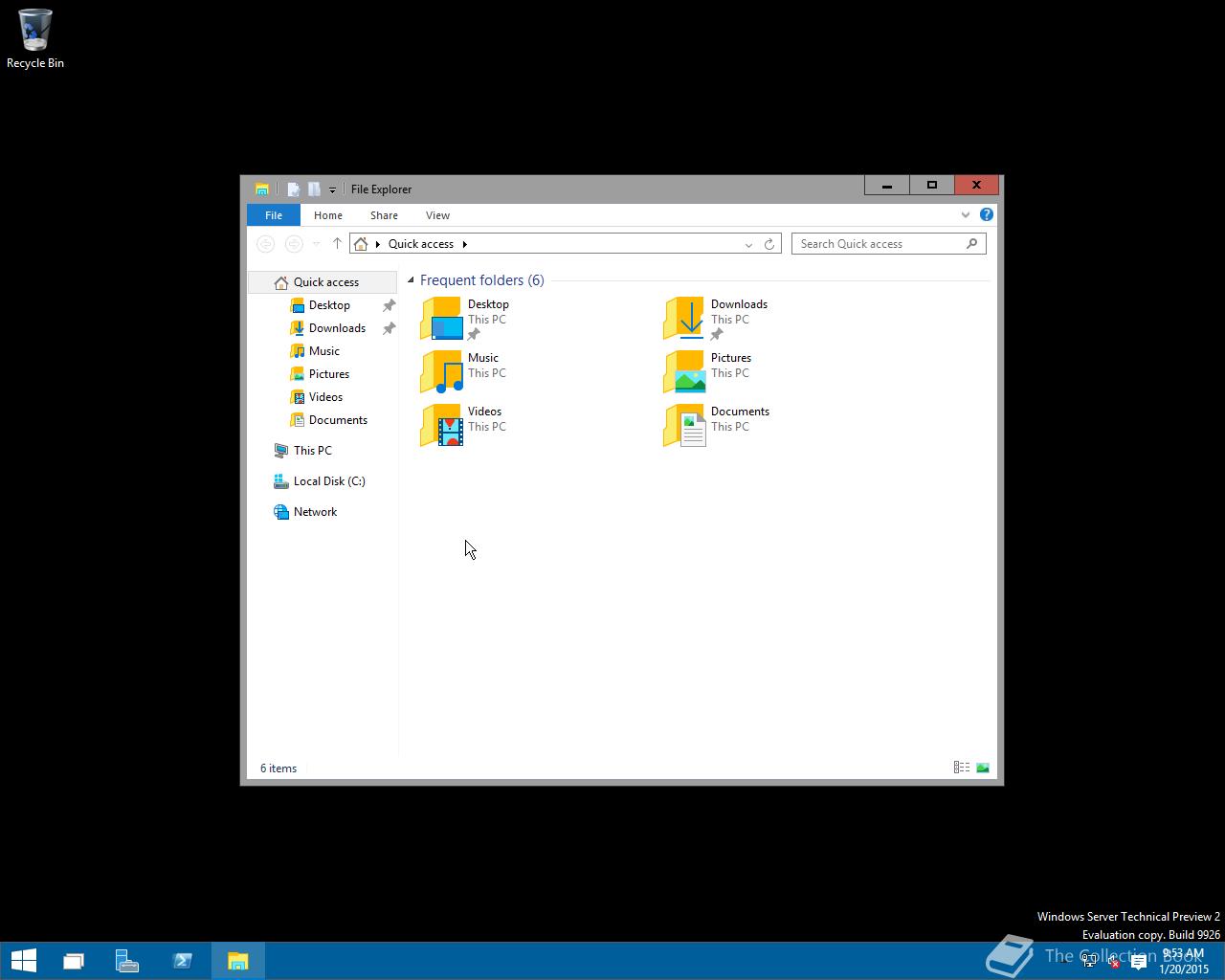Open the File menu tab
The width and height of the screenshot is (1225, 980).
point(274,215)
